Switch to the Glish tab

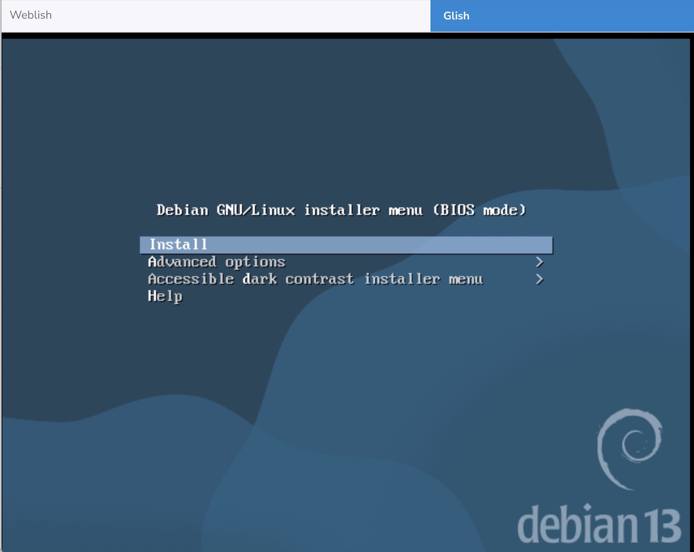pos(562,15)
